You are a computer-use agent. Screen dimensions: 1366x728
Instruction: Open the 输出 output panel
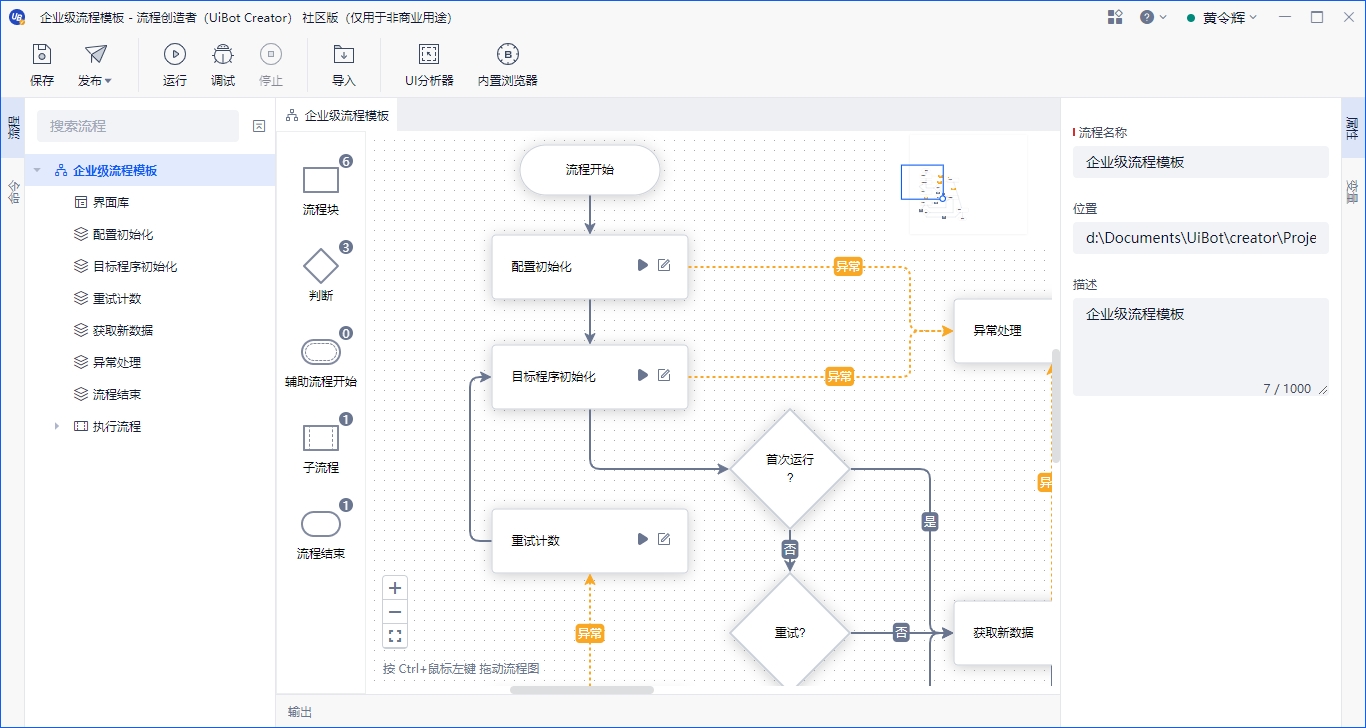pyautogui.click(x=300, y=712)
